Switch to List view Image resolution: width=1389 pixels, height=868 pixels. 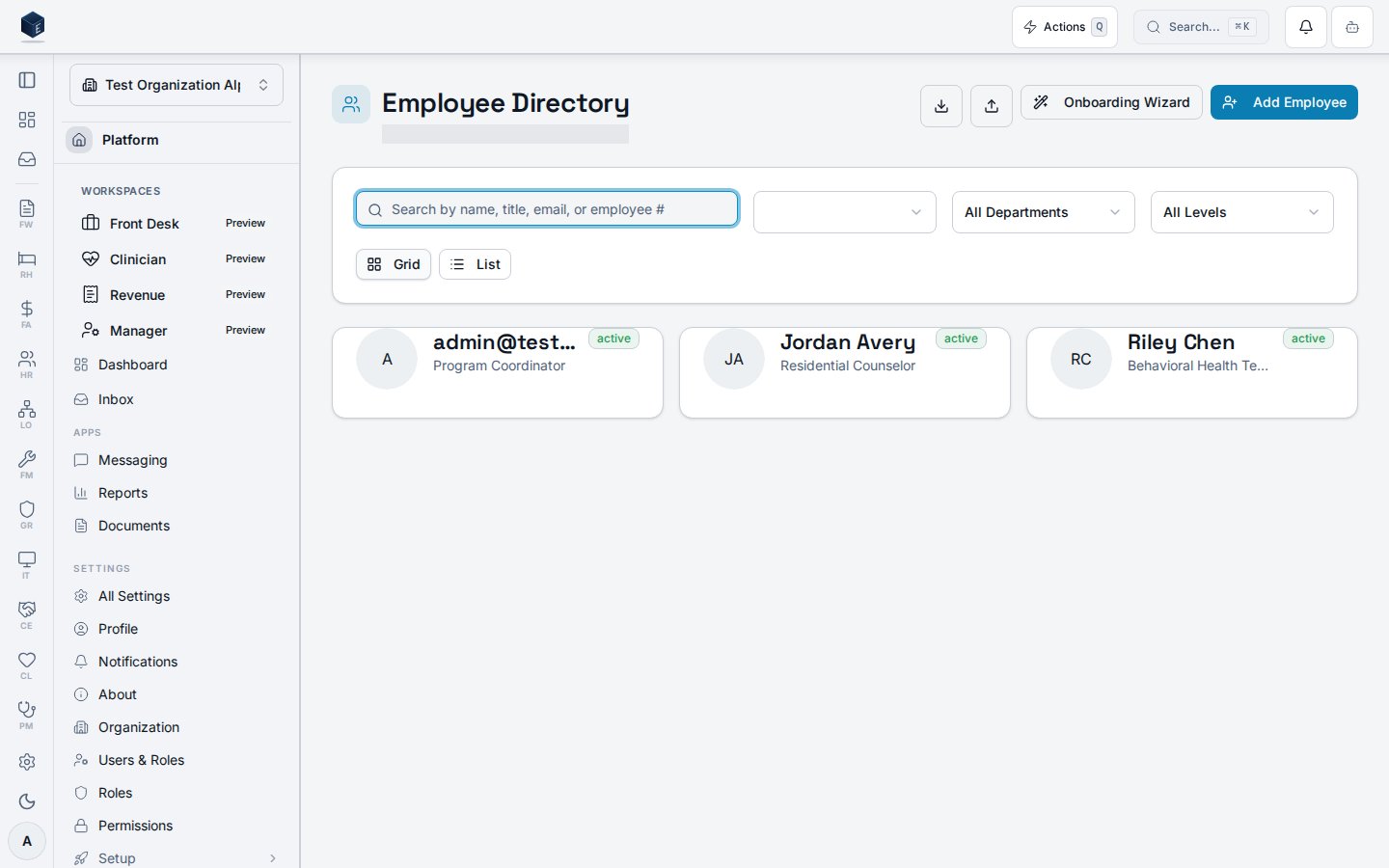coord(475,264)
